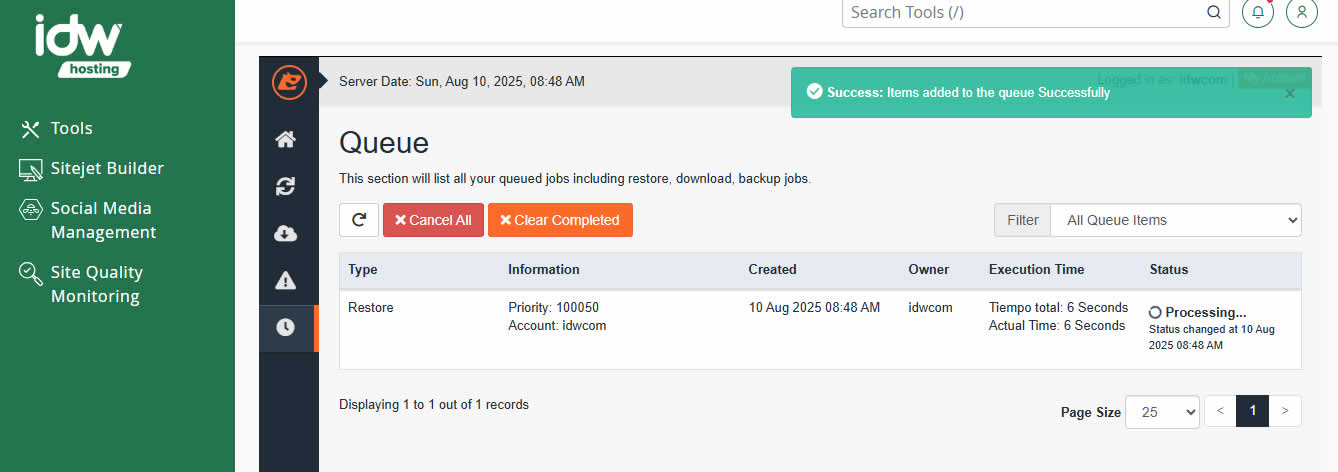
Task: Open the user account menu icon
Action: (1301, 13)
